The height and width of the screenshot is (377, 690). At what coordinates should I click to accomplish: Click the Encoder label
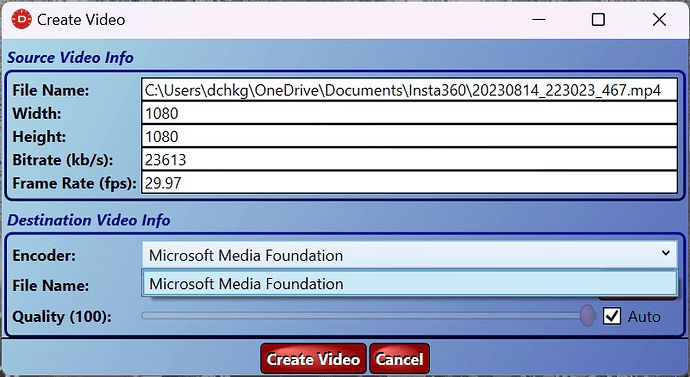[x=44, y=256]
